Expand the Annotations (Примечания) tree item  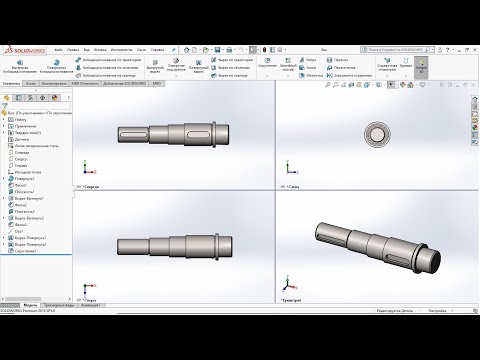4,126
